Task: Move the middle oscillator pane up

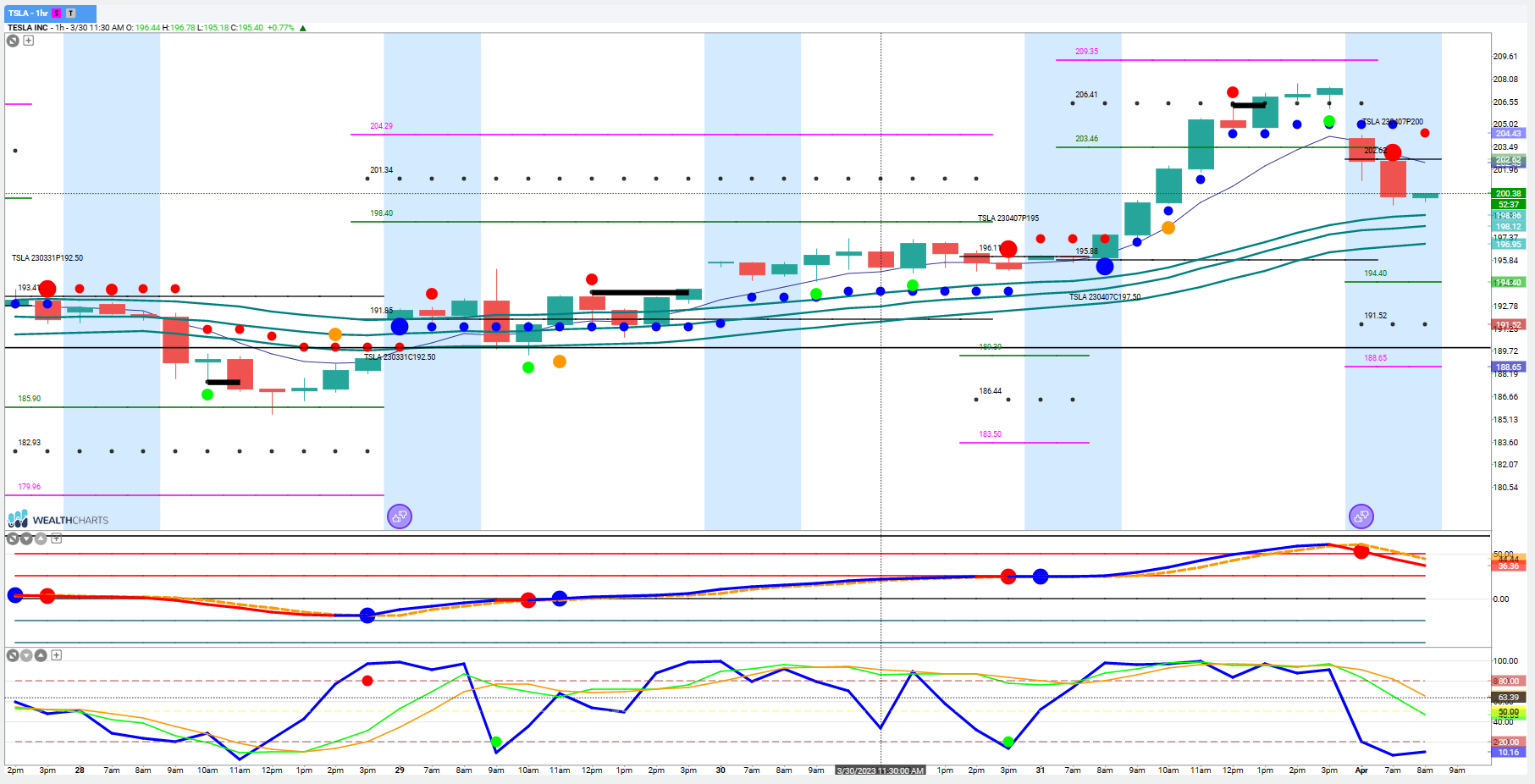Action: 41,538
